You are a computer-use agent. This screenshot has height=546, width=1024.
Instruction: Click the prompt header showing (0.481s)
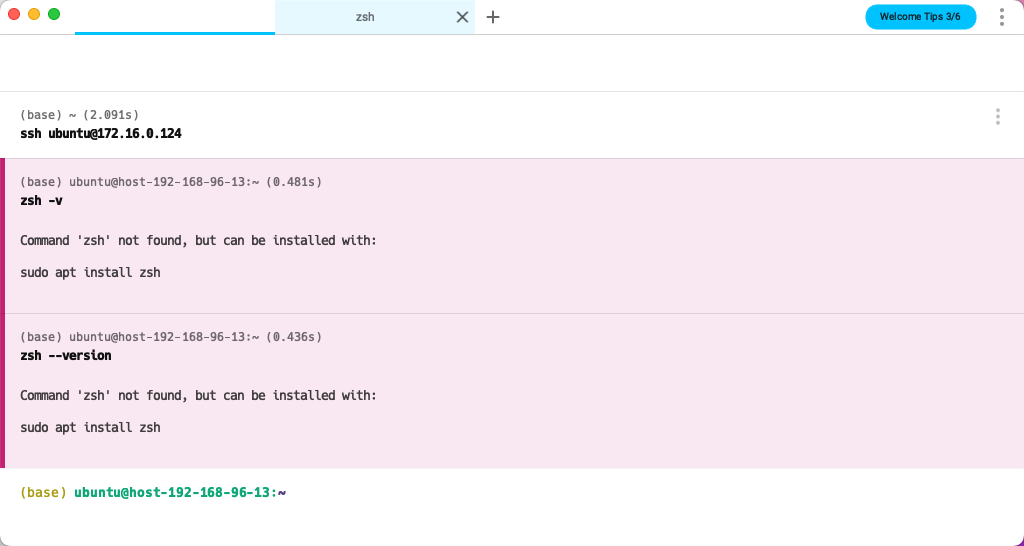click(171, 182)
